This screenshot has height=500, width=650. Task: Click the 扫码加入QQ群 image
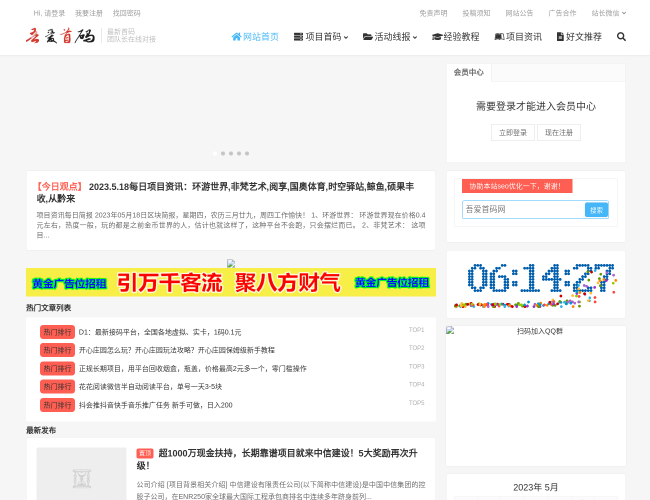point(536,396)
